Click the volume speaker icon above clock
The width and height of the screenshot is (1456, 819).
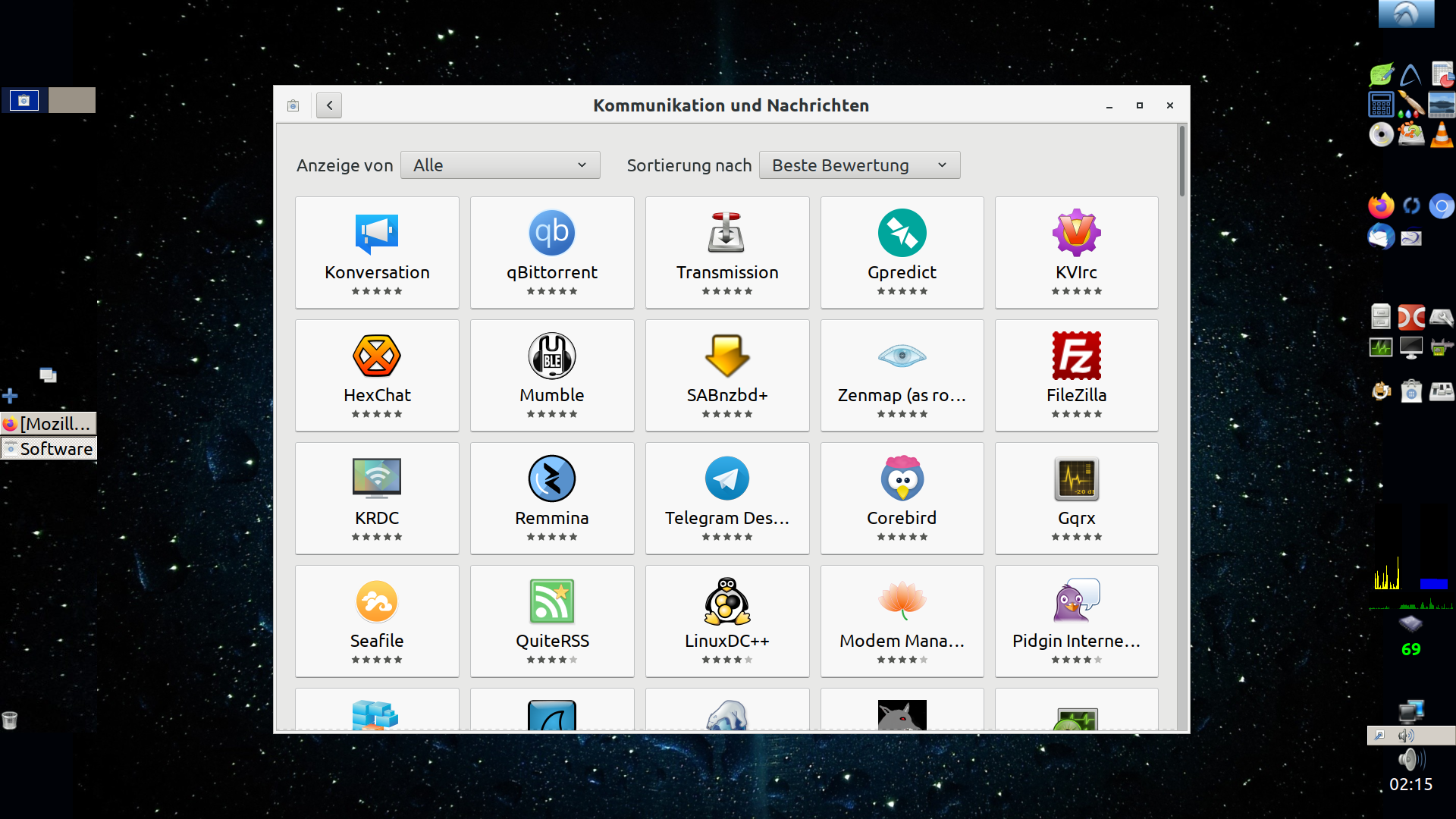(1410, 759)
